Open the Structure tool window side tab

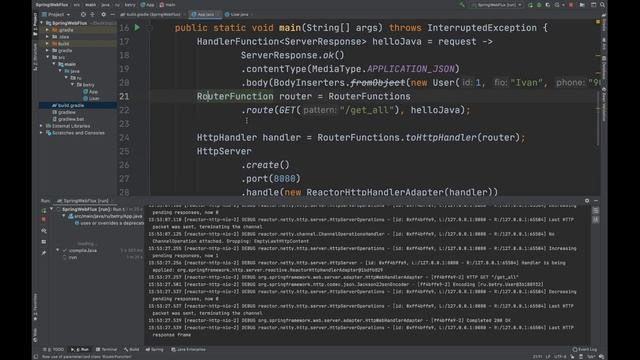point(35,57)
